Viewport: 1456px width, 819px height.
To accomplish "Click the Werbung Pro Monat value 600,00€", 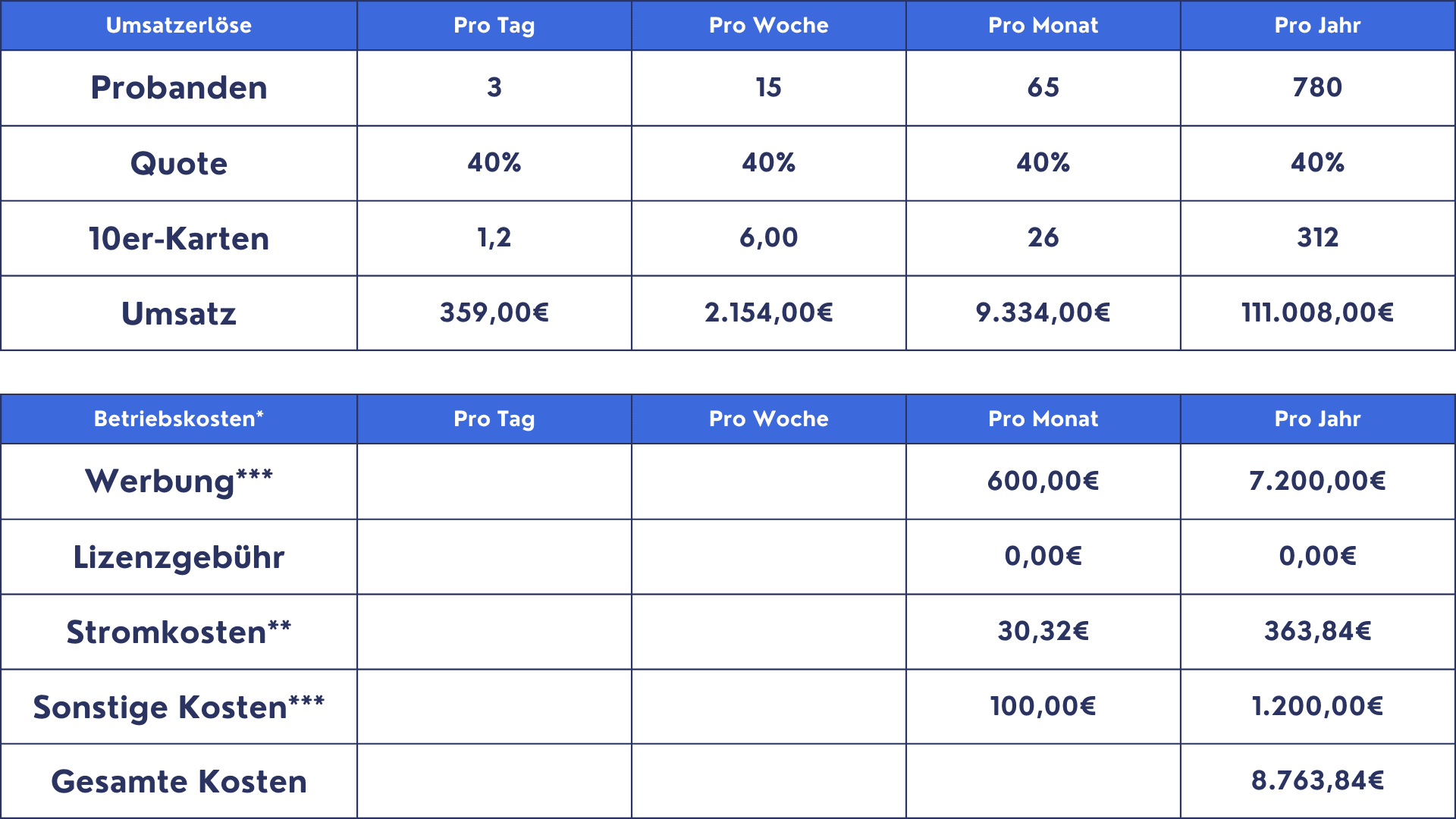I will click(1043, 482).
